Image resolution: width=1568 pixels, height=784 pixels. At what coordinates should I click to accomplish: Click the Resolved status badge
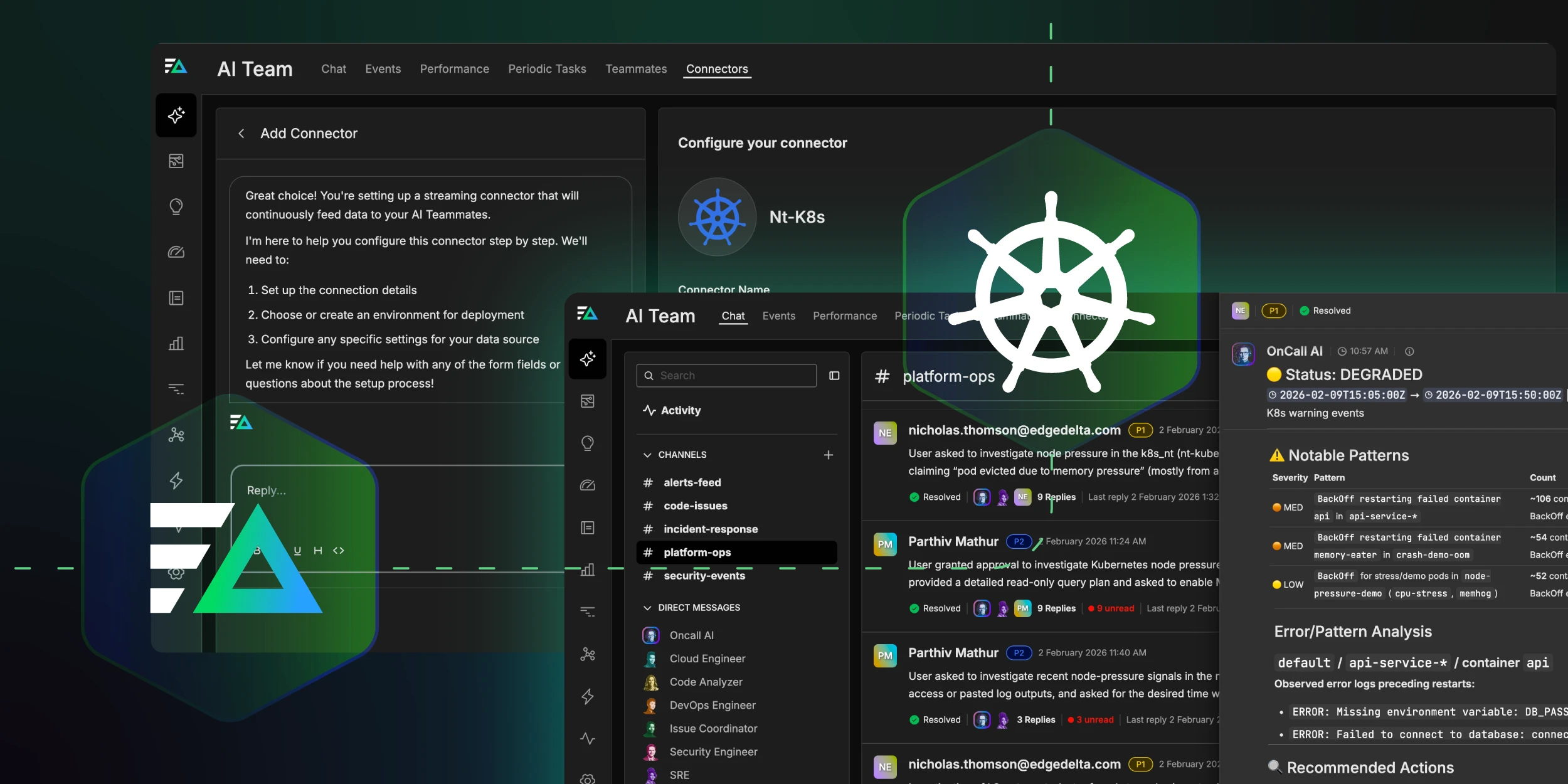pos(1323,310)
